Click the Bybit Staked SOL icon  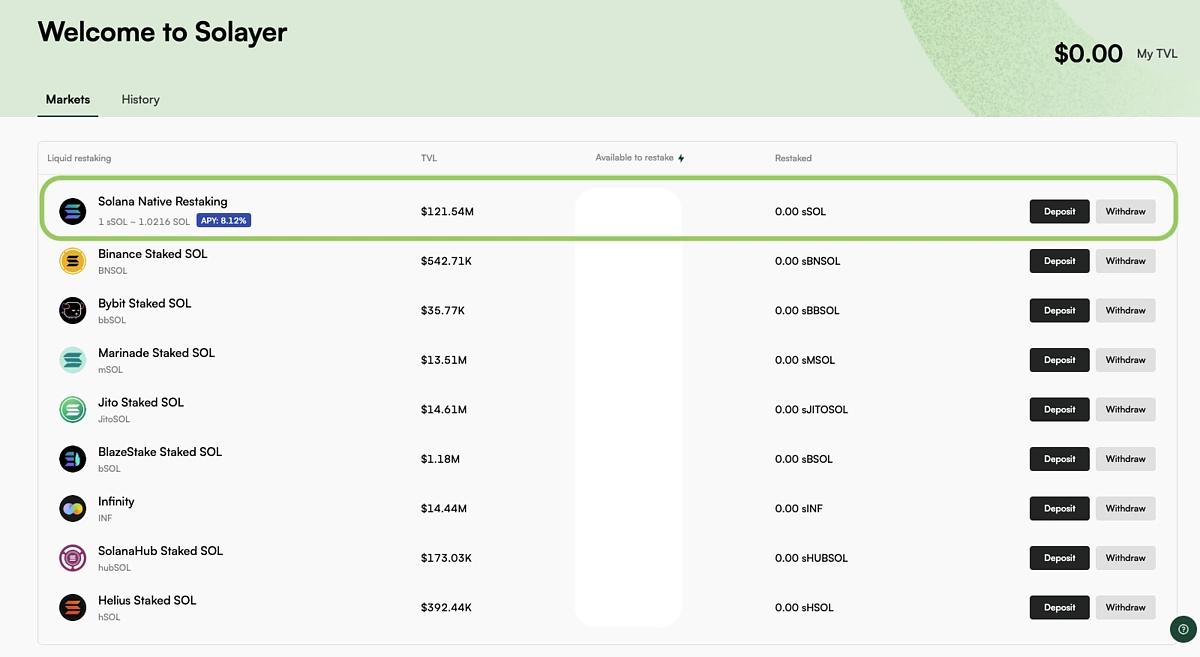tap(73, 310)
